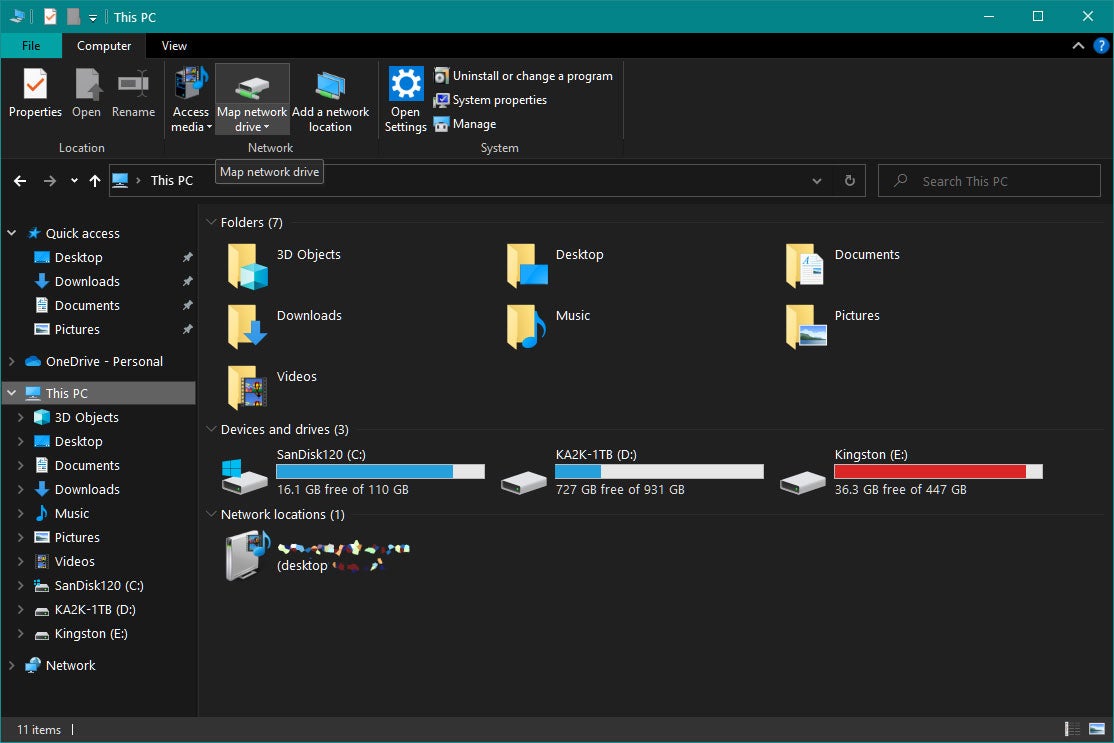This screenshot has height=743, width=1114.
Task: Click the red Kingston (E:) capacity bar
Action: (939, 472)
